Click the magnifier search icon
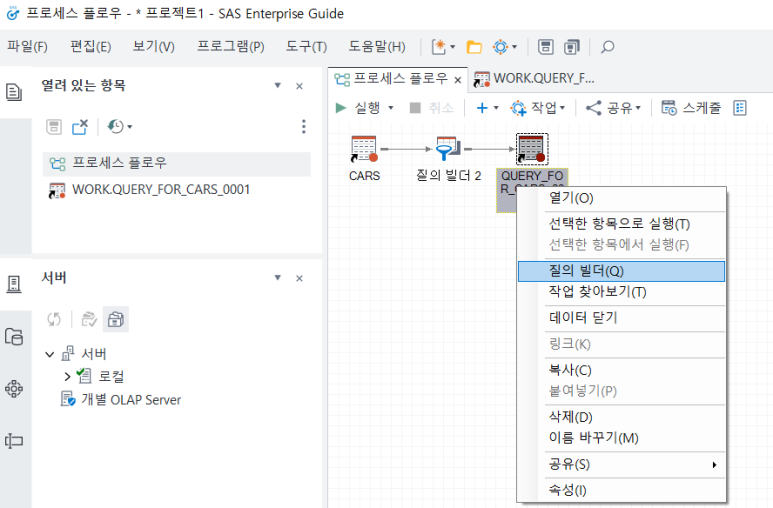 coord(607,47)
